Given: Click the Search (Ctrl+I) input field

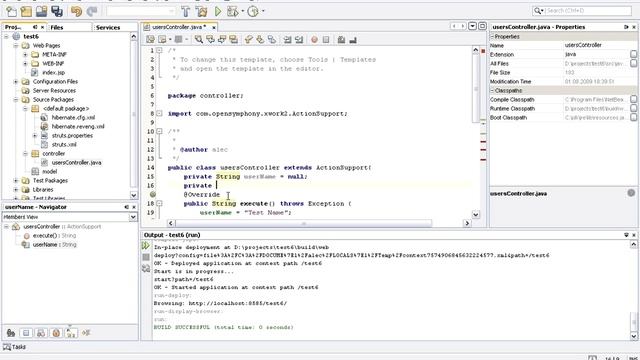Looking at the screenshot, I should point(588,11).
